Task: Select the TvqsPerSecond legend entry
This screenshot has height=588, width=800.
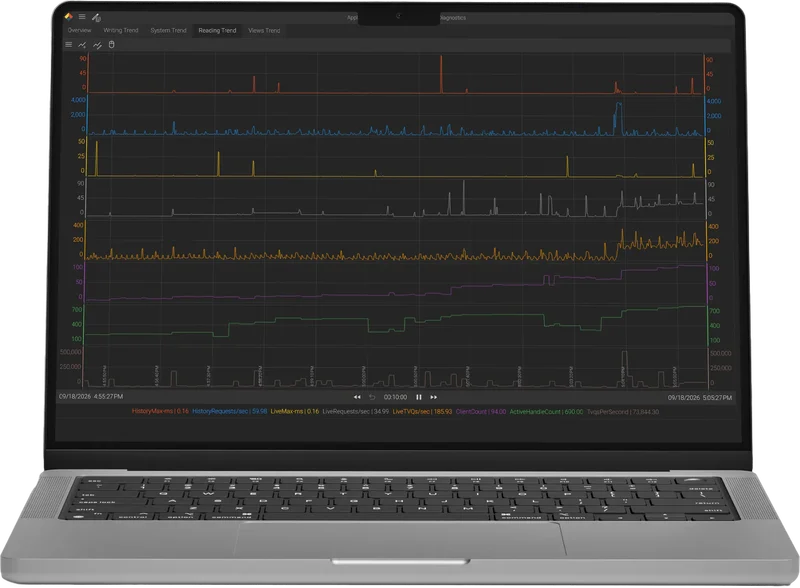Action: coord(622,411)
